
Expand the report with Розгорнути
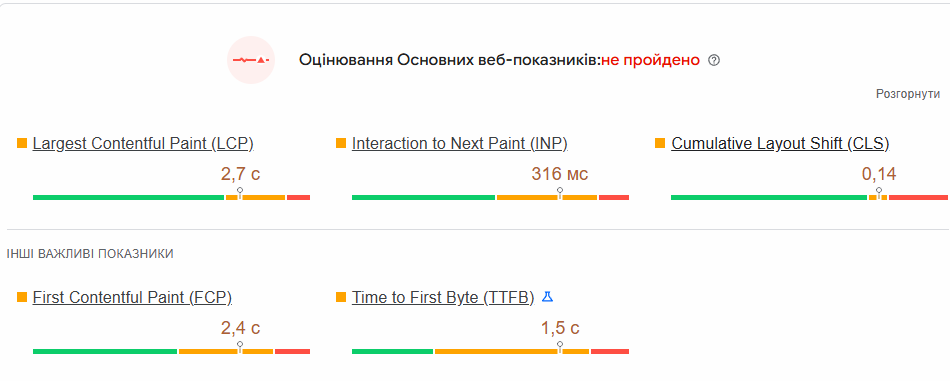(908, 94)
